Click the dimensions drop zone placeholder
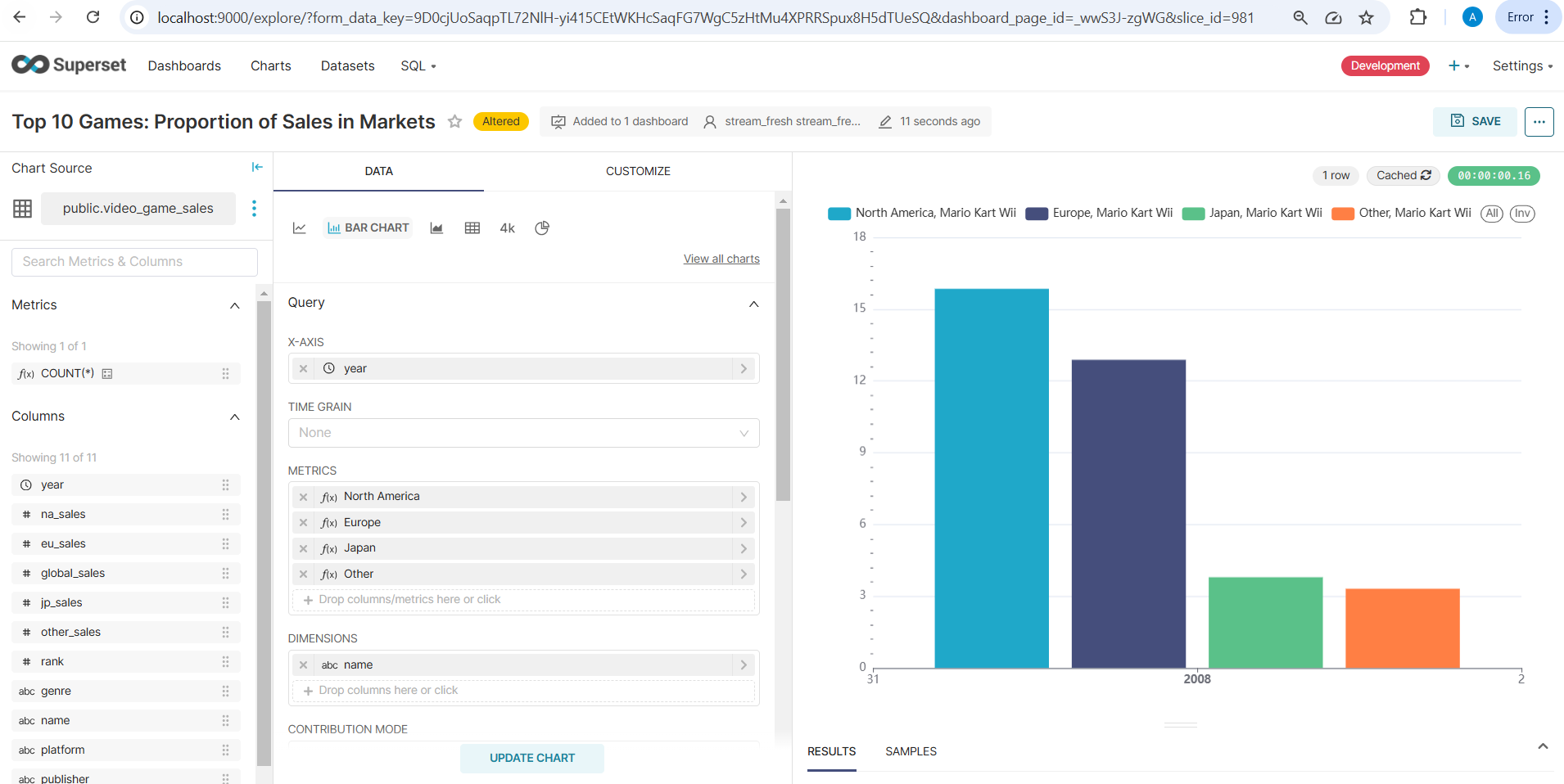The image size is (1564, 784). pos(523,691)
